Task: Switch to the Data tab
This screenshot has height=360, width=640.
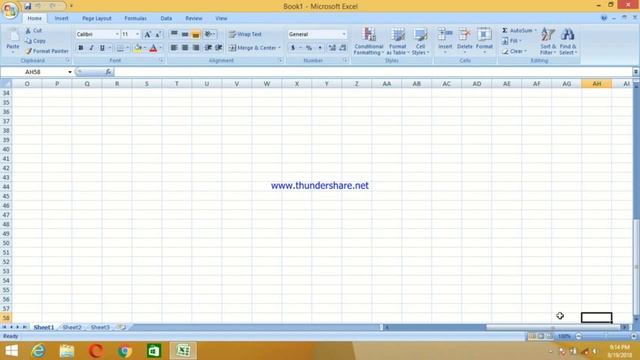Action: pos(166,18)
